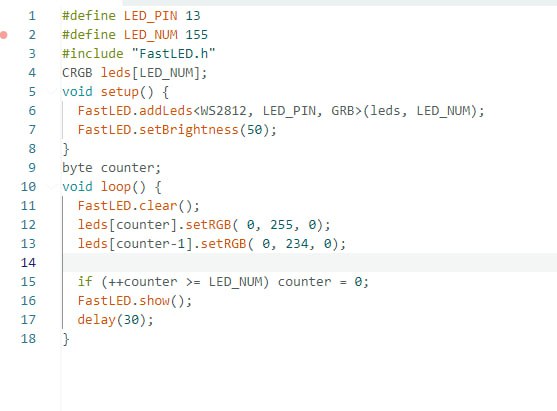Click the byte counter declaration
Viewport: 557px width, 411px height.
(x=112, y=168)
